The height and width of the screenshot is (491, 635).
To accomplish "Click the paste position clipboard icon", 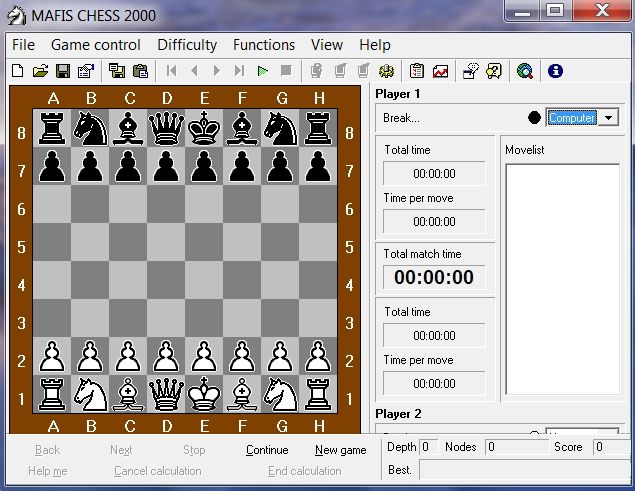I will pos(140,71).
